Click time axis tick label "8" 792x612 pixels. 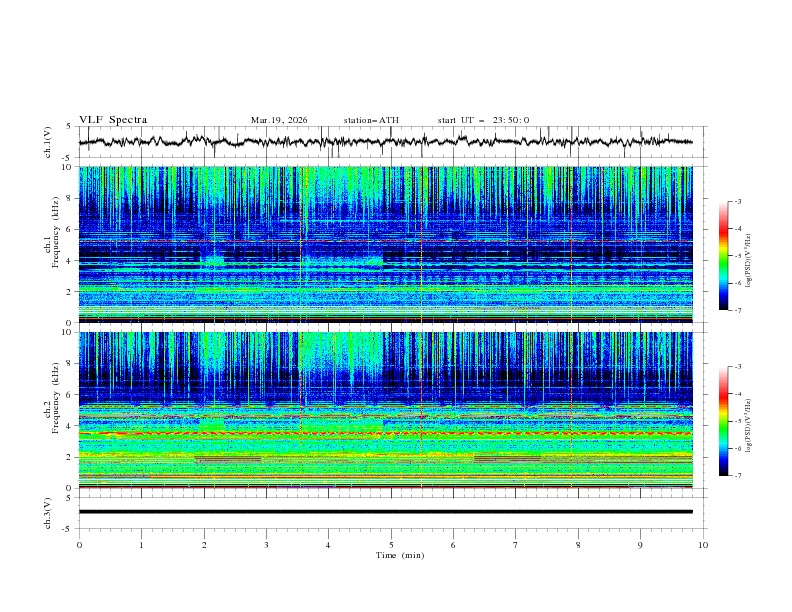click(578, 545)
